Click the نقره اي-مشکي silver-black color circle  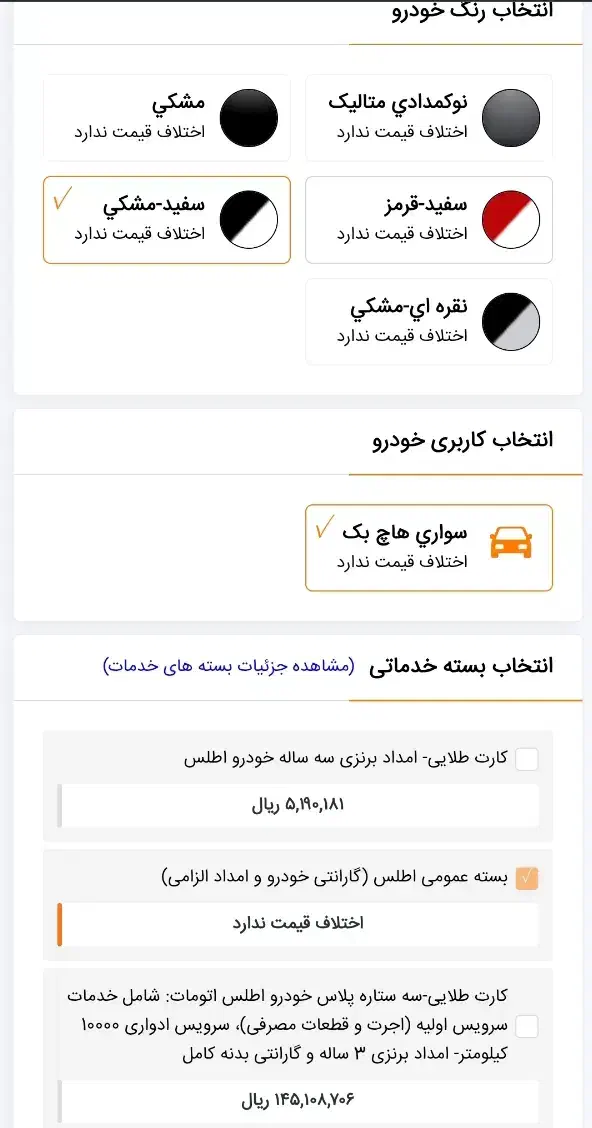click(511, 322)
